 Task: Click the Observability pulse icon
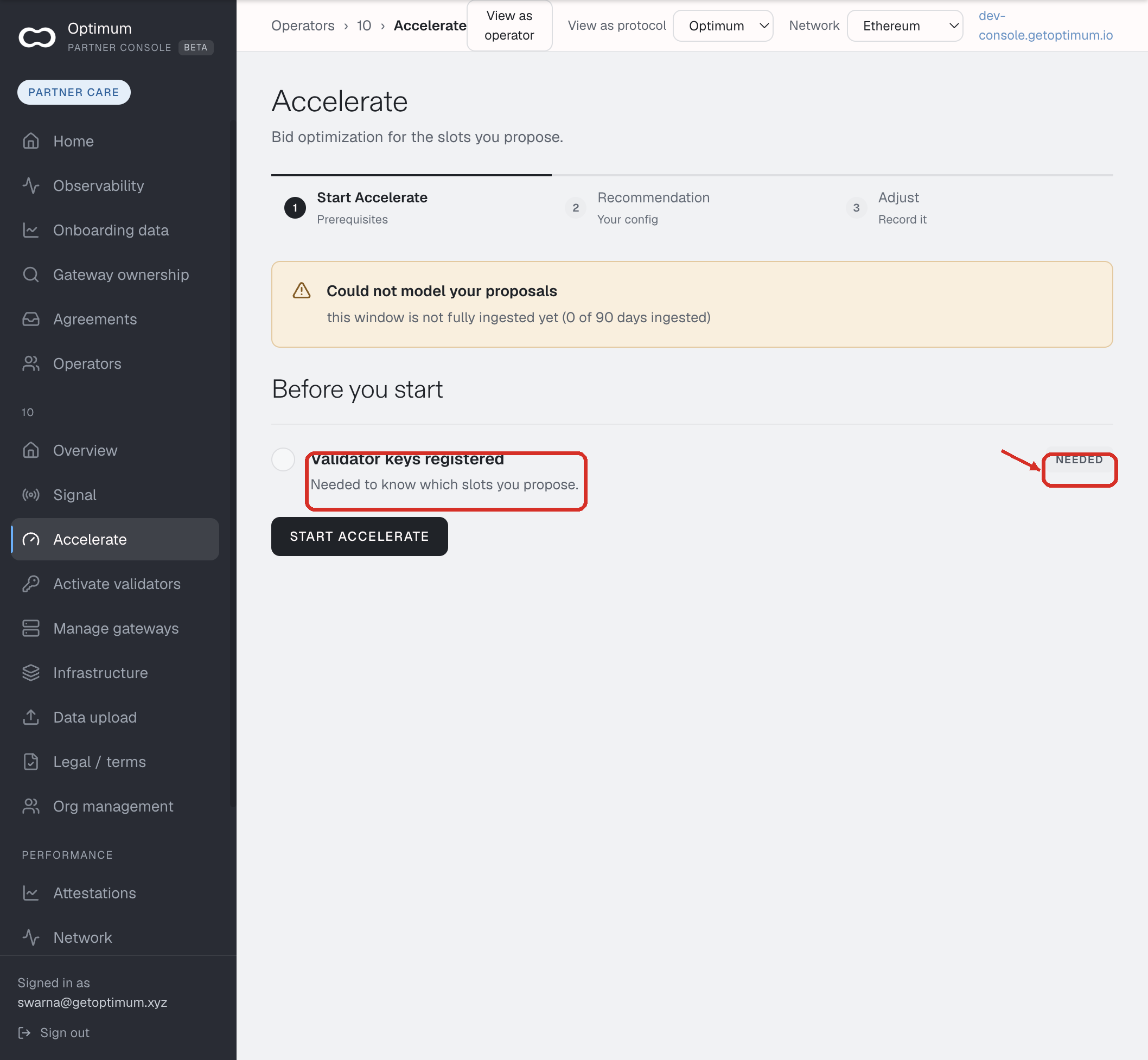pyautogui.click(x=31, y=186)
